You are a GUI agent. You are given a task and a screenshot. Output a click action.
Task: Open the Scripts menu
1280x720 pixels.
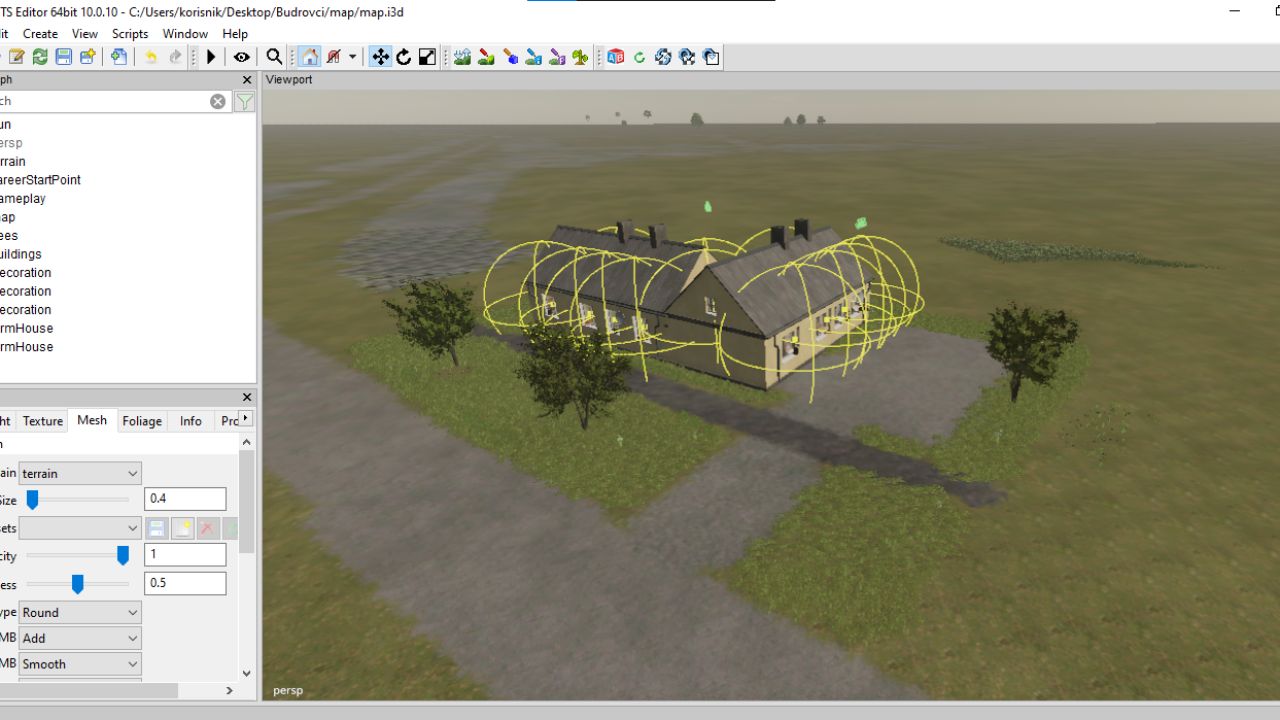pos(130,34)
